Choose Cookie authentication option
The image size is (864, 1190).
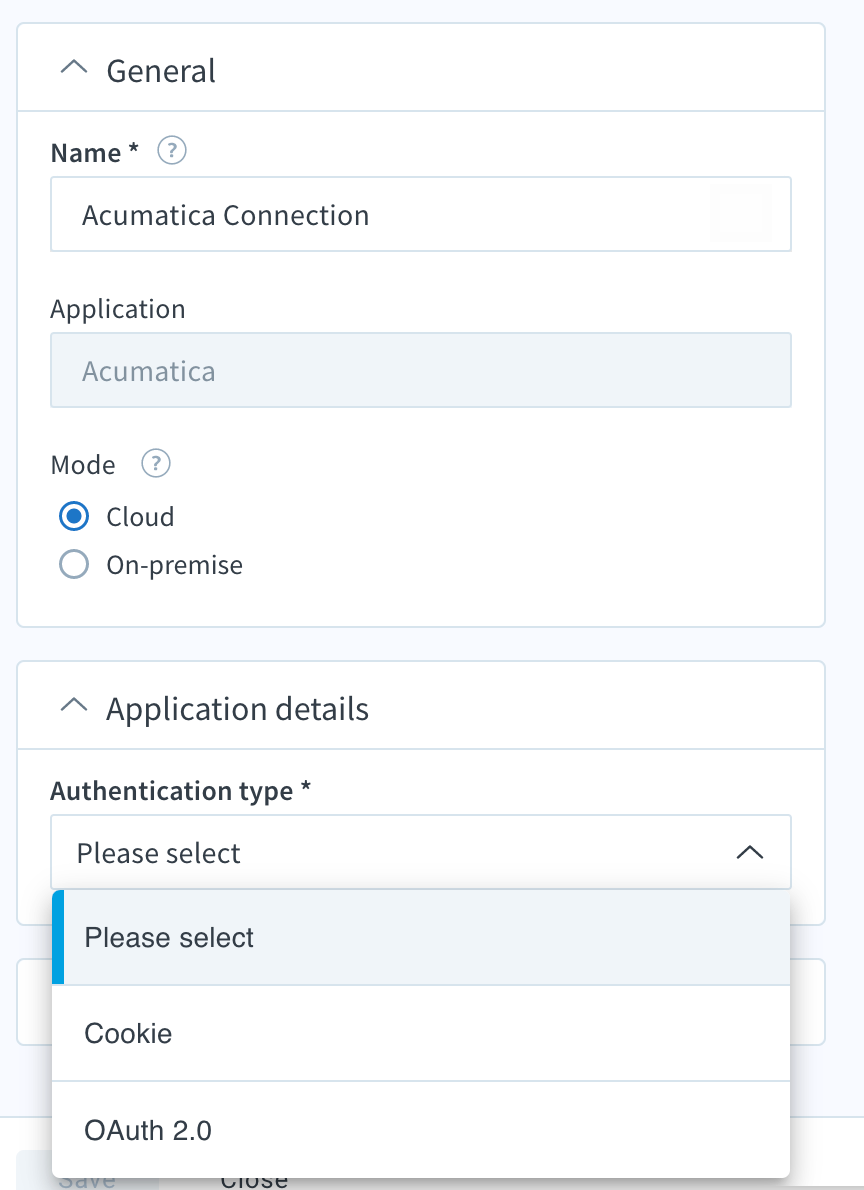pos(421,1033)
